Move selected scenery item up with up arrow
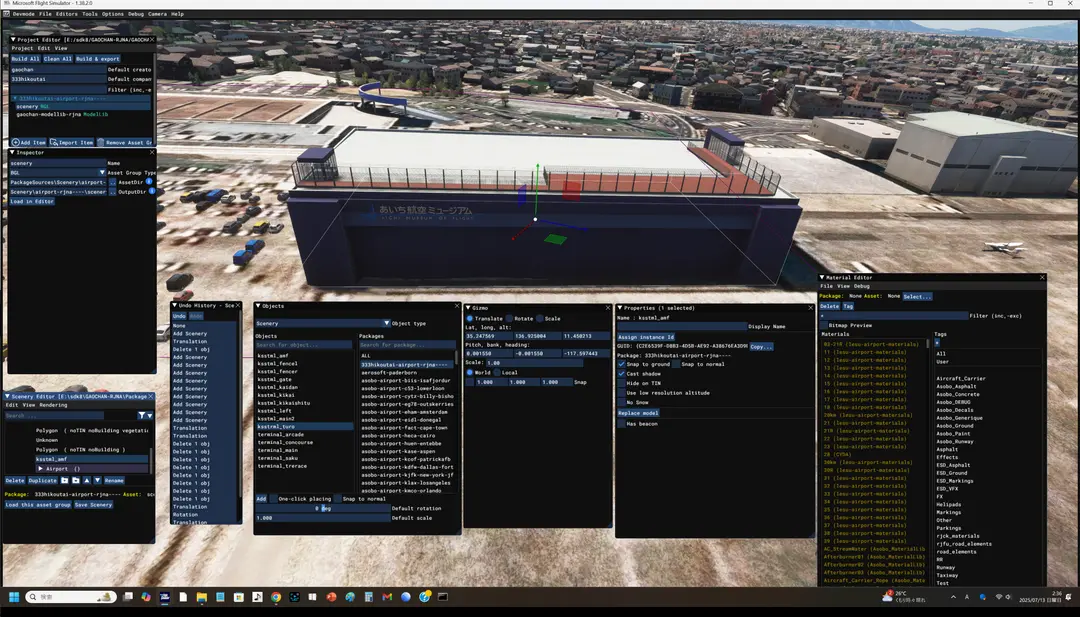The width and height of the screenshot is (1080, 617). 87,480
